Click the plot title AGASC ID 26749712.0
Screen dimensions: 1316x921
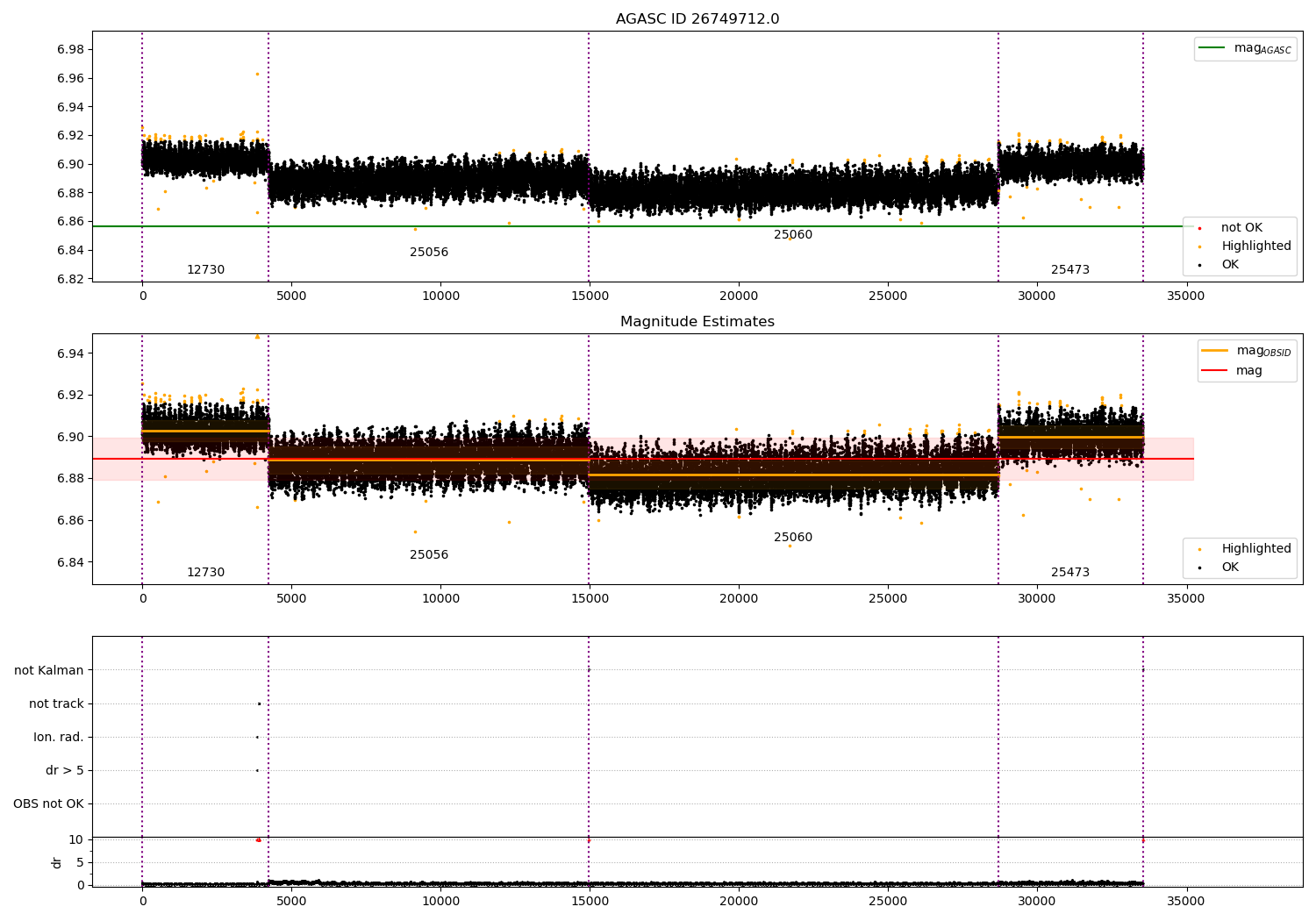tap(697, 19)
